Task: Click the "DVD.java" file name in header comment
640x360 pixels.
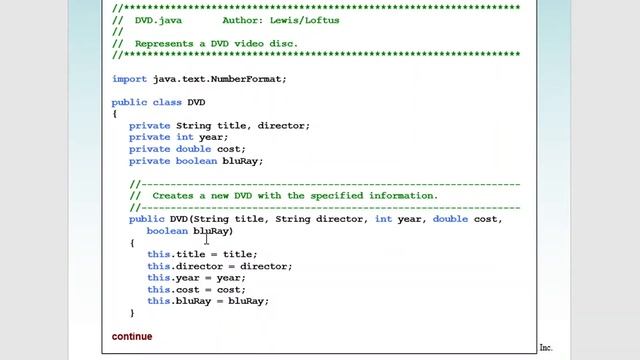Action: pos(158,20)
